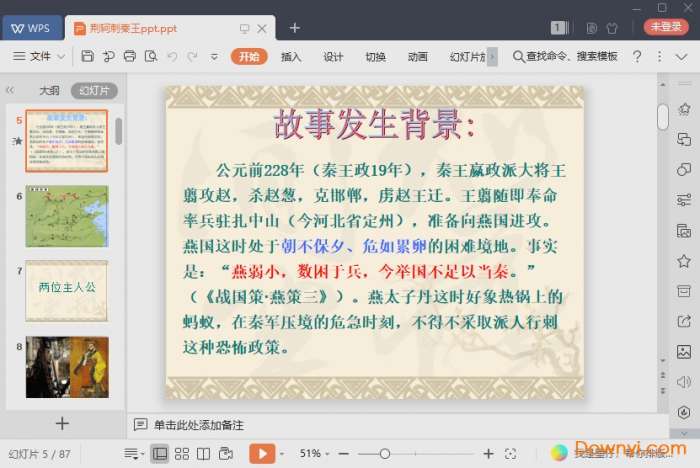Click the speaker icon in right sidebar
Screen dimensions: 700x468
click(684, 382)
